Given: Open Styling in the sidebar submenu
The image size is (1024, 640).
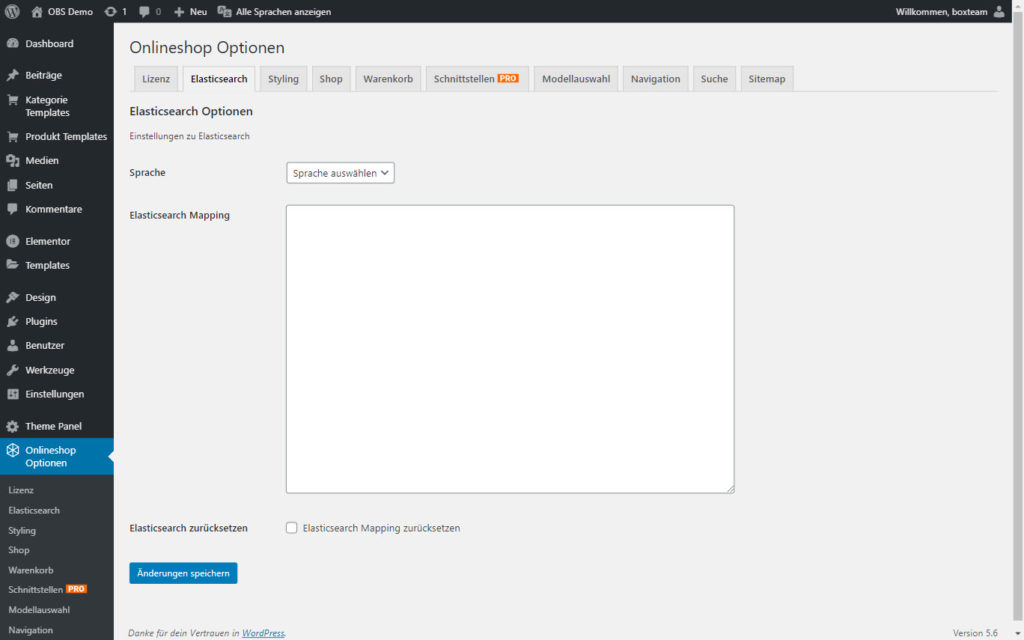Looking at the screenshot, I should [22, 530].
